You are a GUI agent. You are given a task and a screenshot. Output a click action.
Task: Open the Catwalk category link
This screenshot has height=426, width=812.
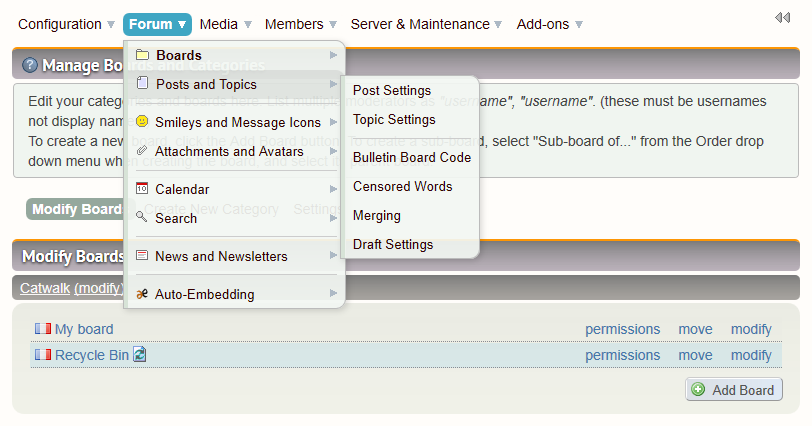pyautogui.click(x=44, y=287)
